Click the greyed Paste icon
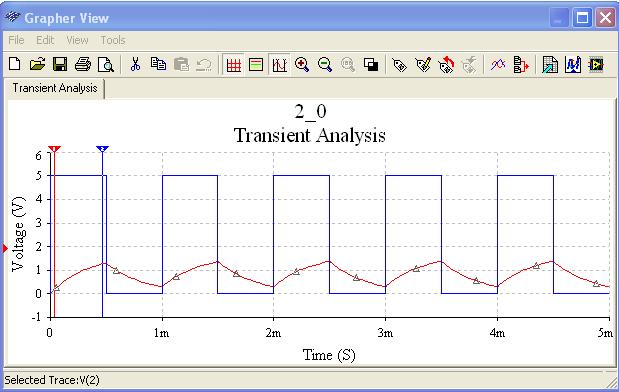The height and width of the screenshot is (392, 619). coord(181,64)
